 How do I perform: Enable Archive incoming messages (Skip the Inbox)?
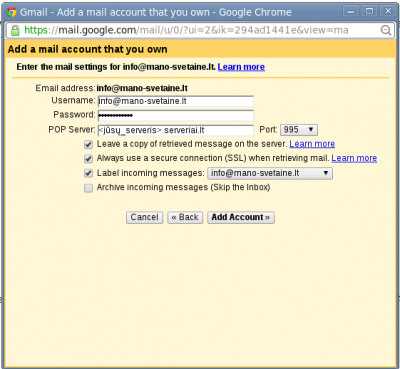click(88, 188)
